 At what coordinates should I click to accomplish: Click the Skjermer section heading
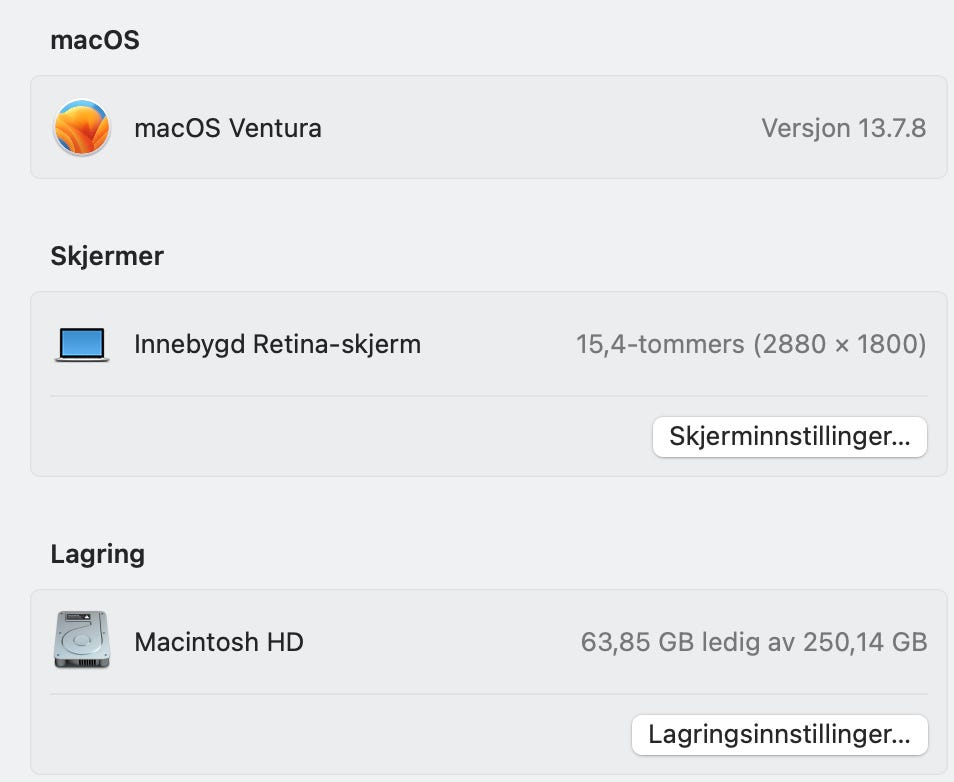point(107,256)
